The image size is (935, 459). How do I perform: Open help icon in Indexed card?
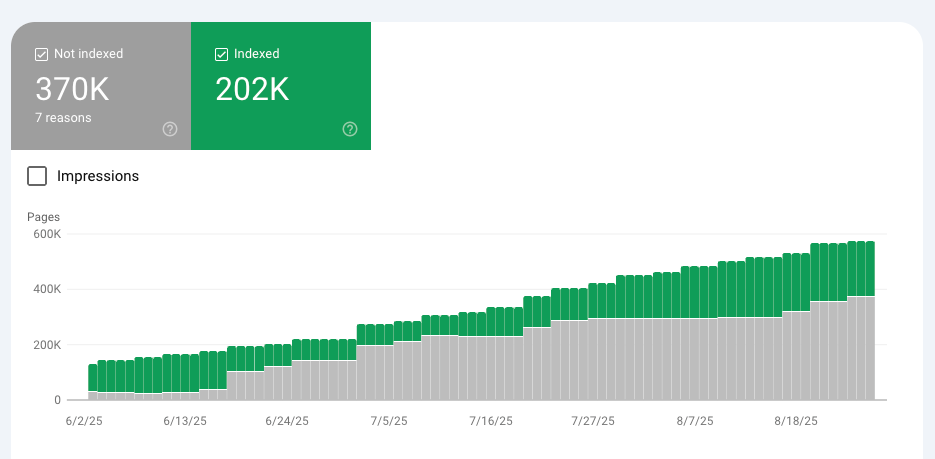tap(350, 129)
